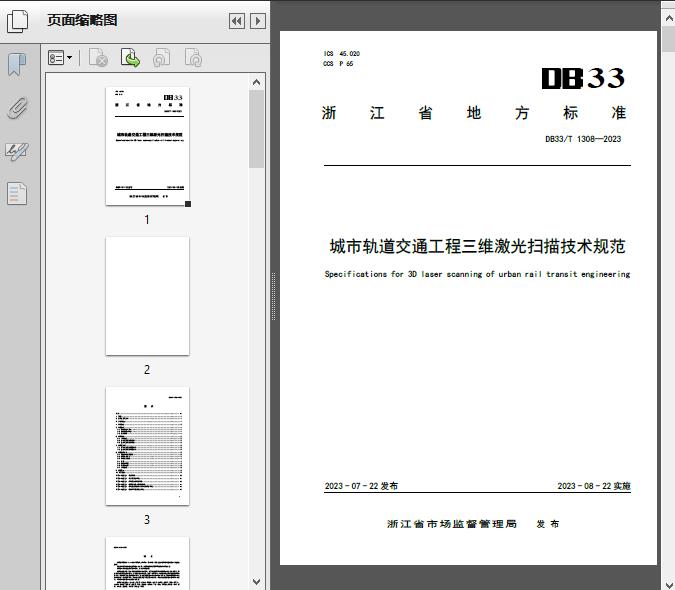
Task: Click the 浙江省市场监督管理局 issuer text
Action: (452, 524)
